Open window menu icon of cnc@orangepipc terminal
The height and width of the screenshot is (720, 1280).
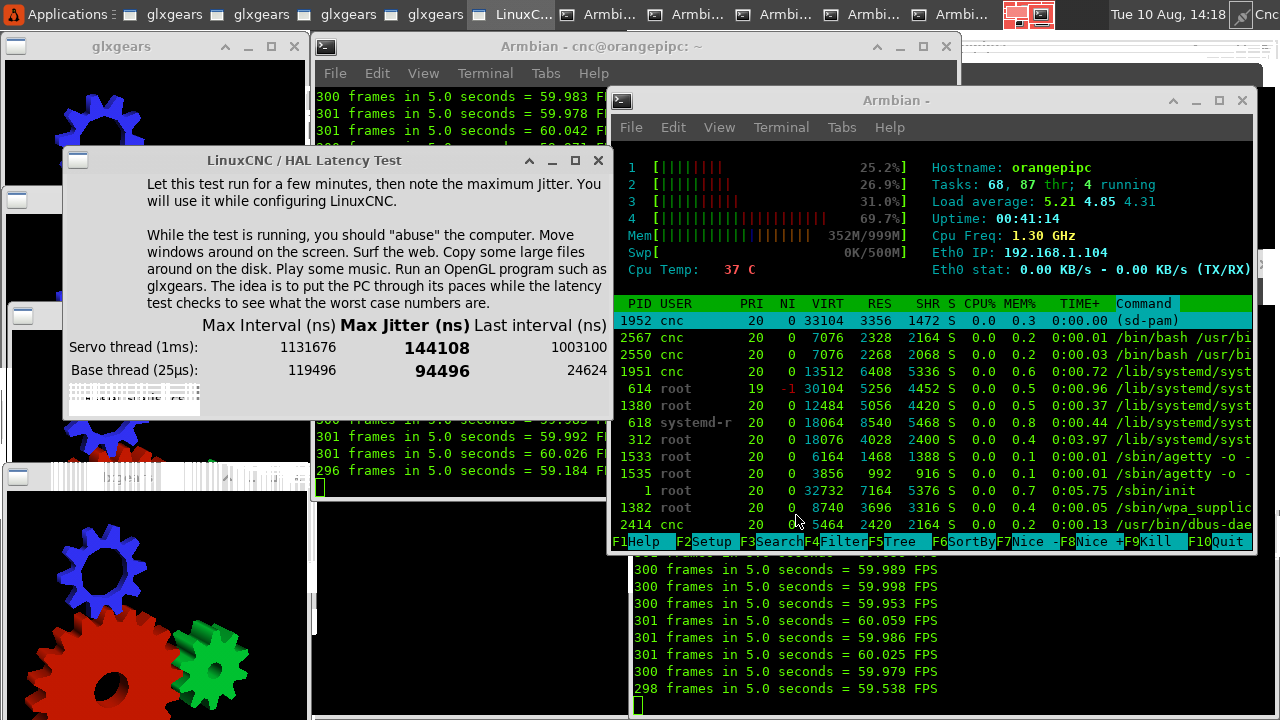pos(325,47)
